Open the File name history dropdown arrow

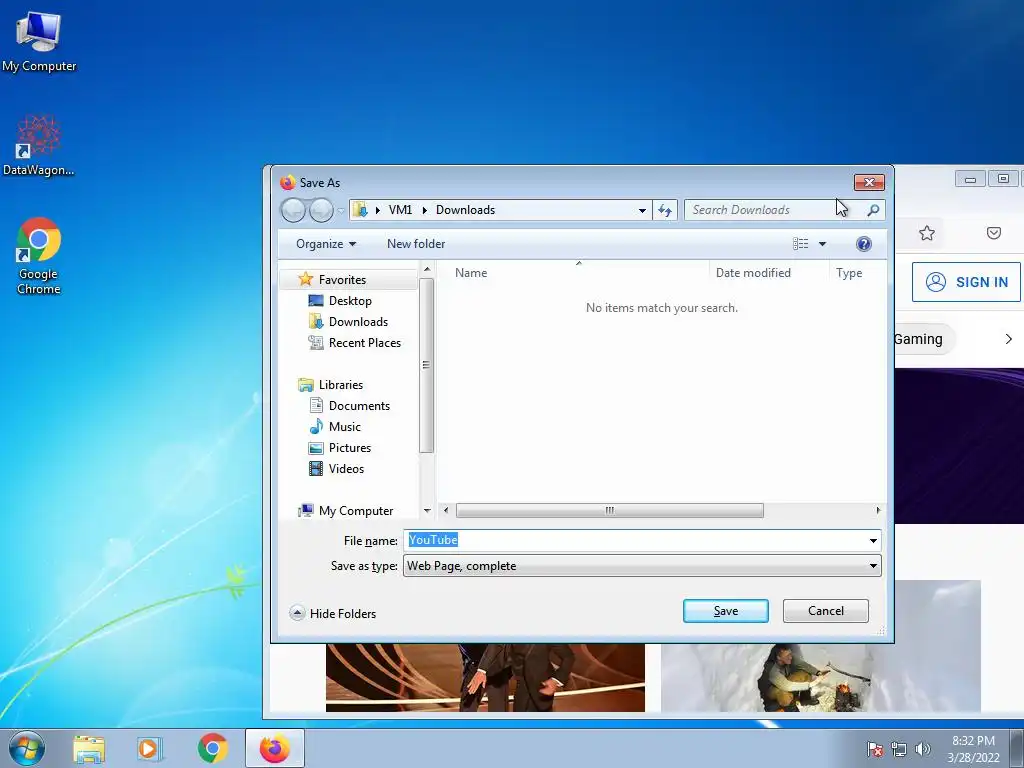[873, 541]
